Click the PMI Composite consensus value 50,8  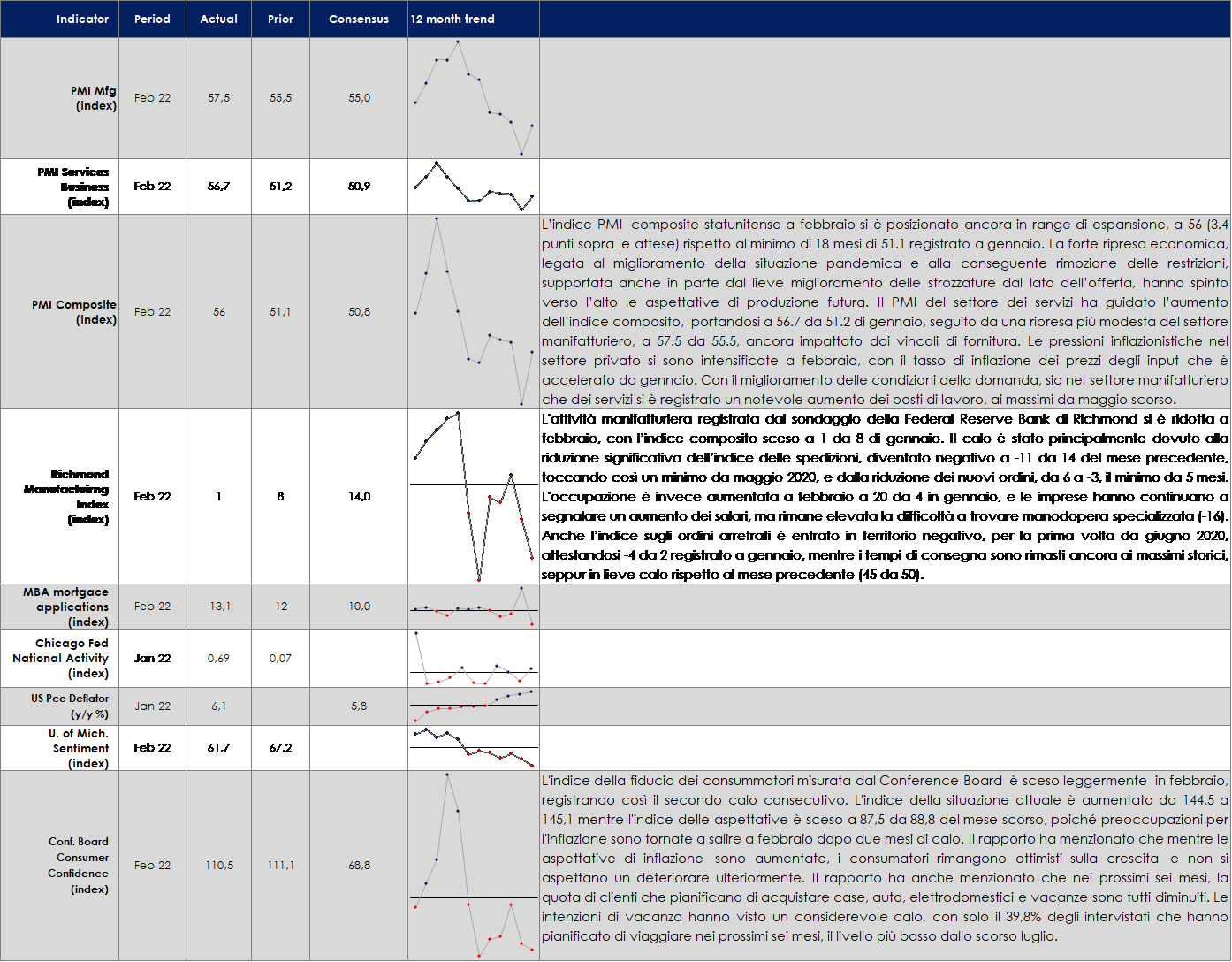click(x=359, y=312)
